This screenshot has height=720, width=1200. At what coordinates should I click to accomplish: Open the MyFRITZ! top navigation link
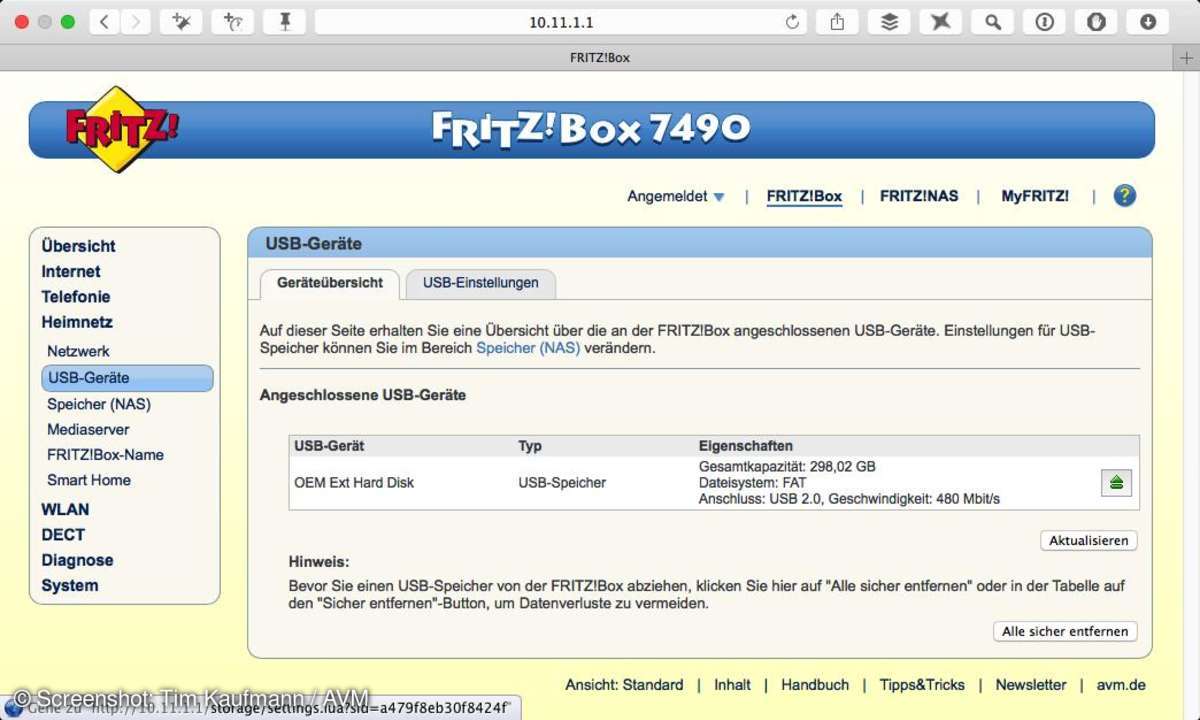[x=1035, y=196]
